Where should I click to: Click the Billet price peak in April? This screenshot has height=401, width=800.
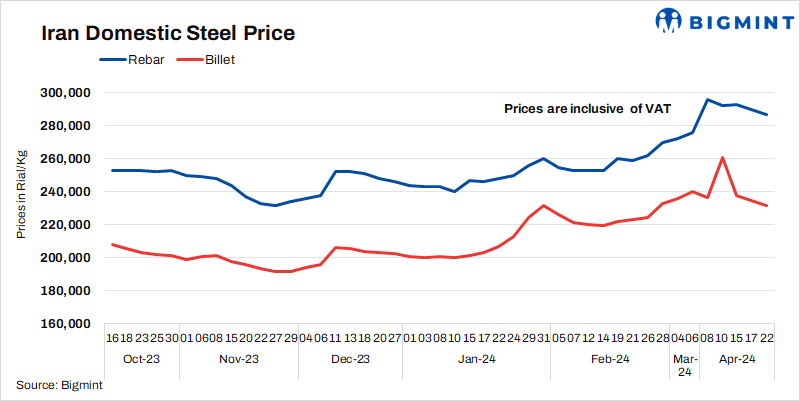coord(722,157)
